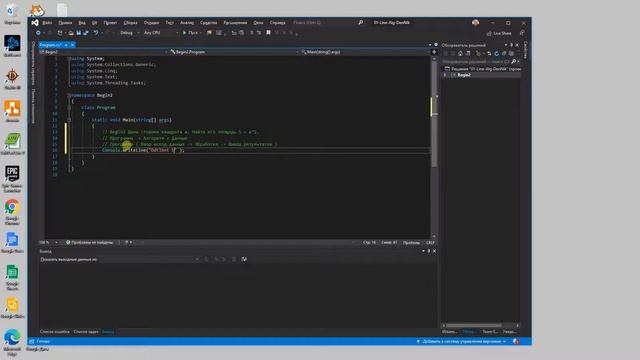Click sync with active document icon
Image resolution: width=640 pixels, height=360 pixels.
[489, 53]
